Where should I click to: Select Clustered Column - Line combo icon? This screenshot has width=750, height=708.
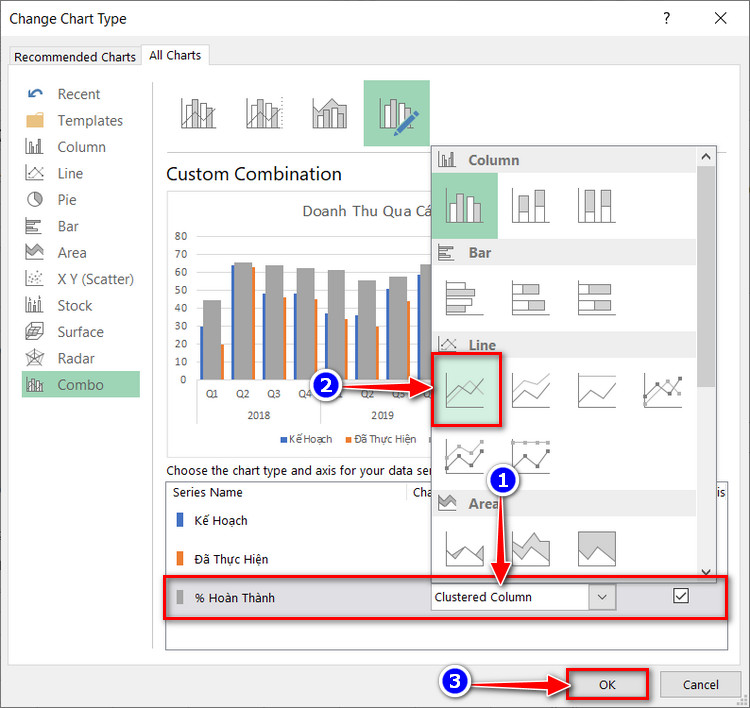(x=199, y=113)
